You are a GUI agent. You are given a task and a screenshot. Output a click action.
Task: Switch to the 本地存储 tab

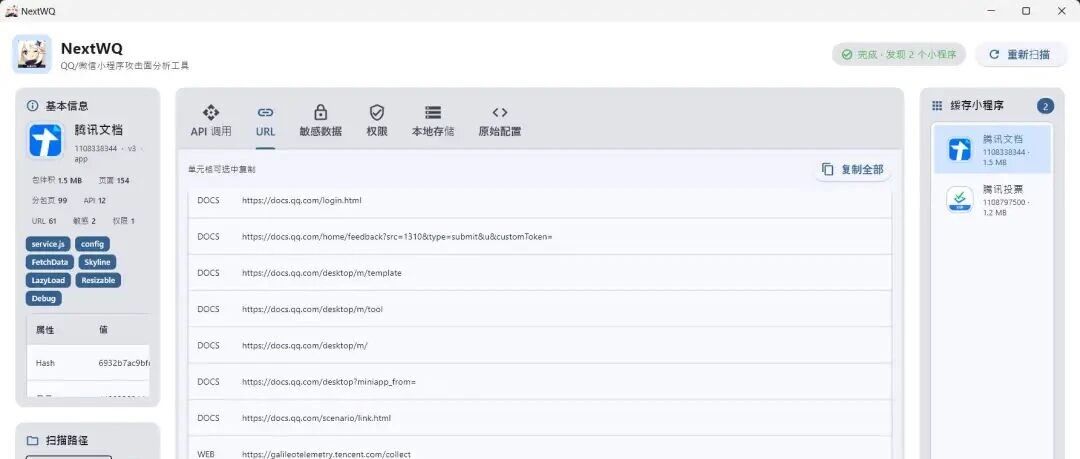point(433,119)
